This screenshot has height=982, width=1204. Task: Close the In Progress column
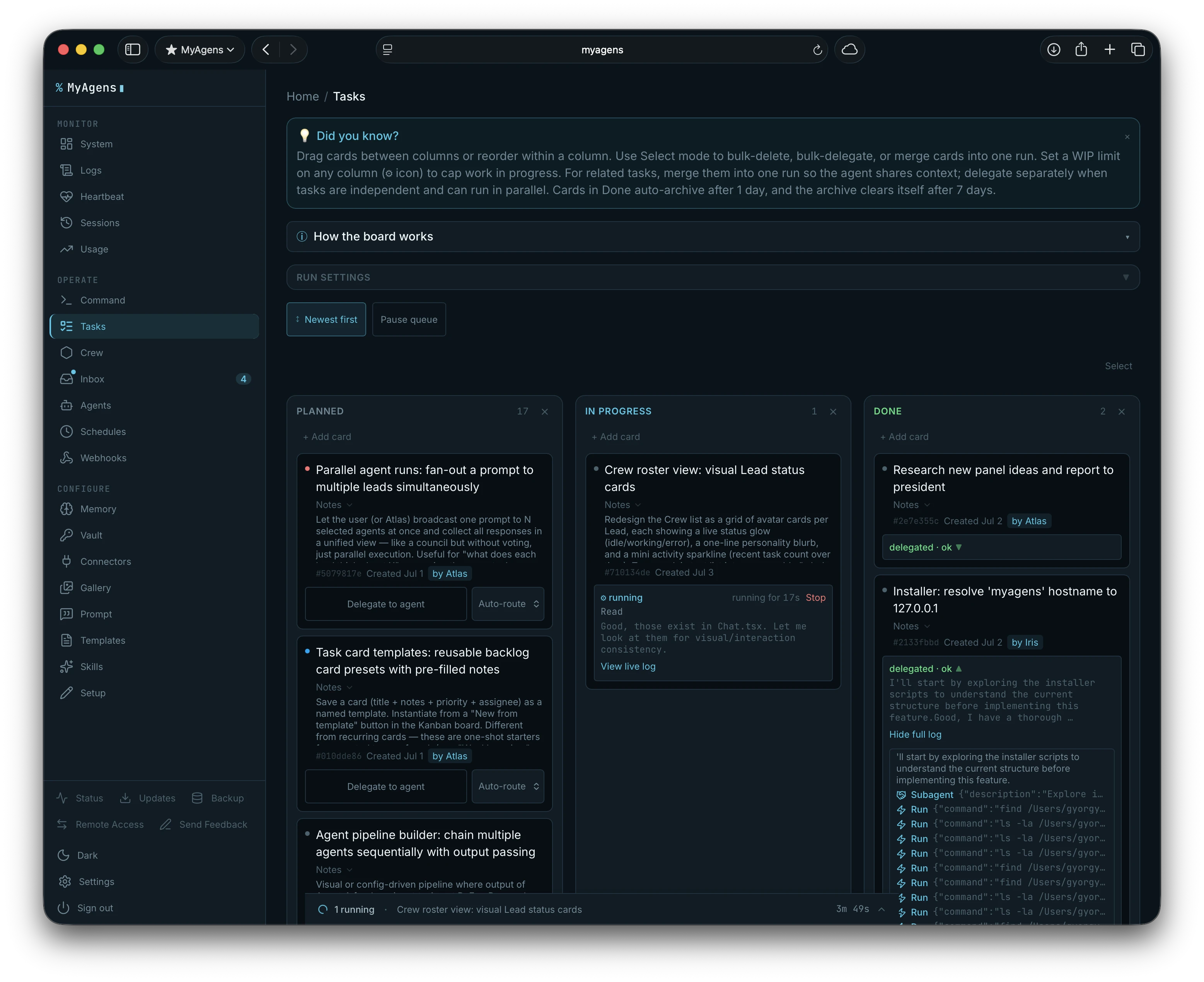coord(833,412)
